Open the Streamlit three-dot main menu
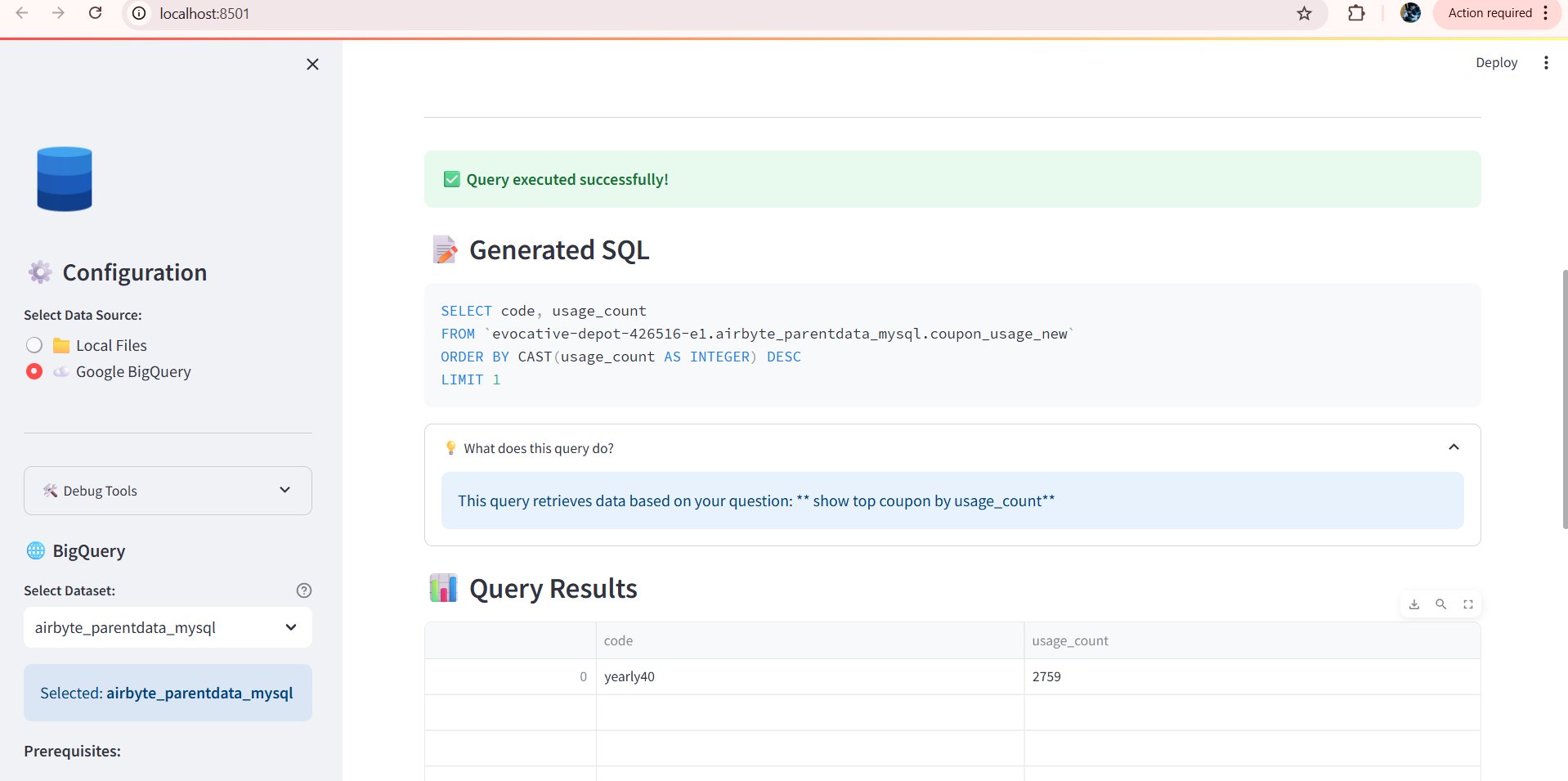Screen dimensions: 1568x781 point(1545,62)
